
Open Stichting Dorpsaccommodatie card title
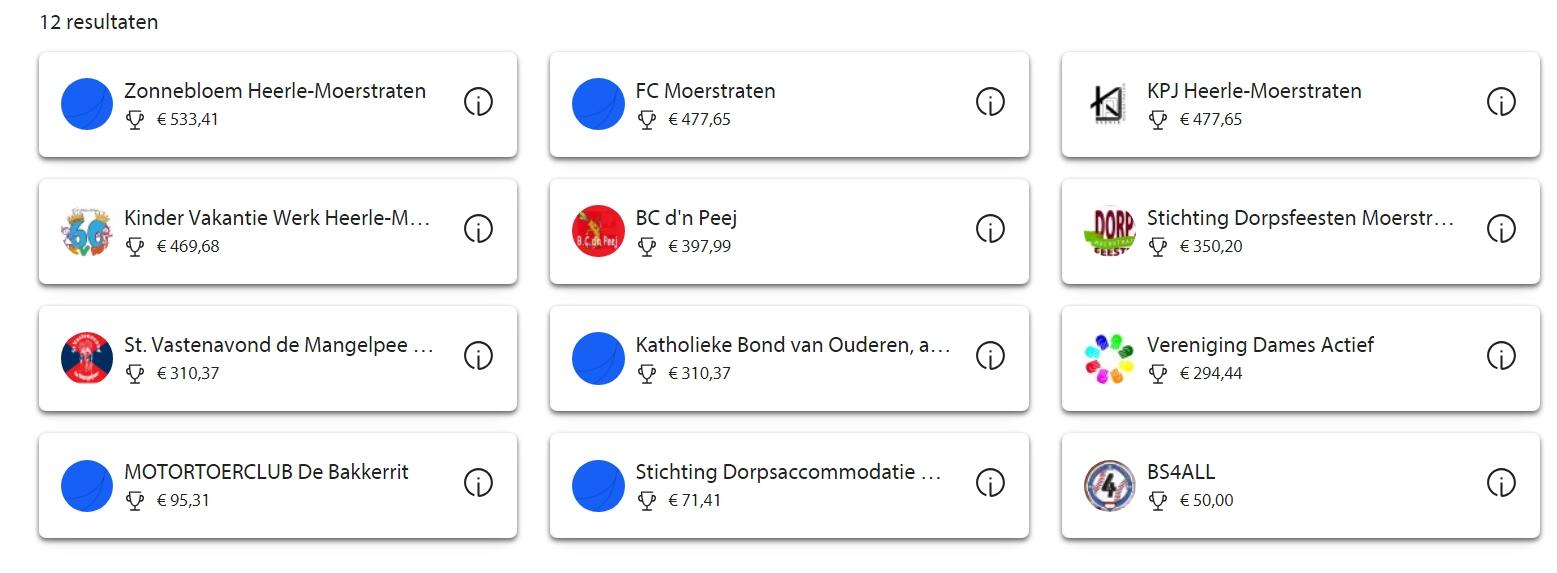[789, 472]
